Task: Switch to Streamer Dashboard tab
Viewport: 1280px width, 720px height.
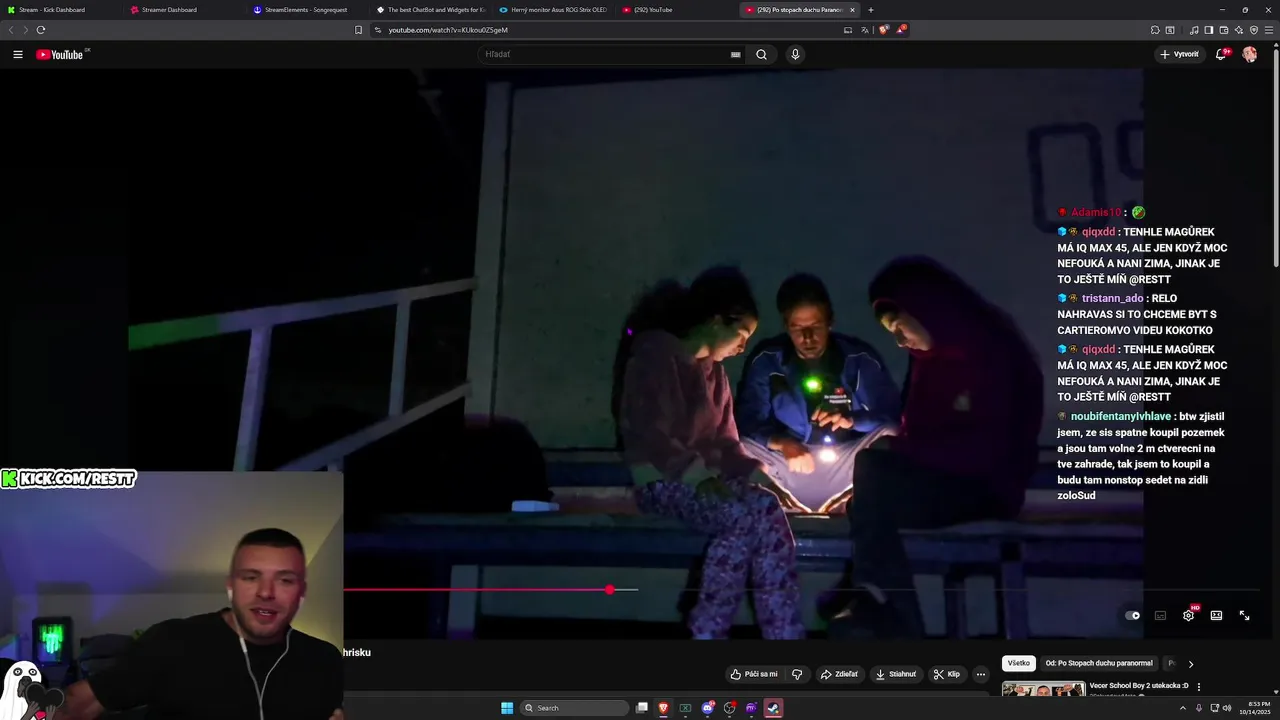Action: coord(185,10)
